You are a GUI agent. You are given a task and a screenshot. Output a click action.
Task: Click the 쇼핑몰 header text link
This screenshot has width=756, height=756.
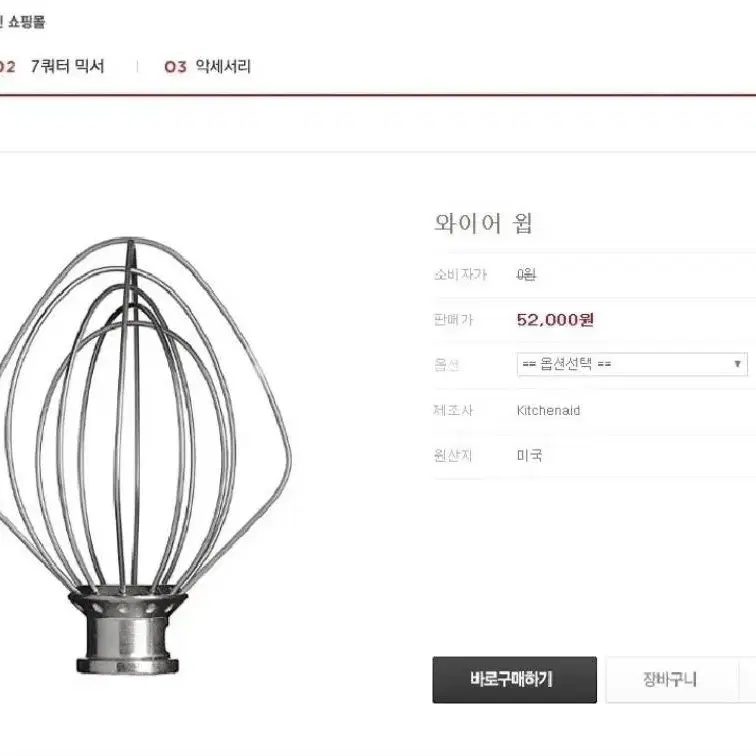(x=27, y=22)
